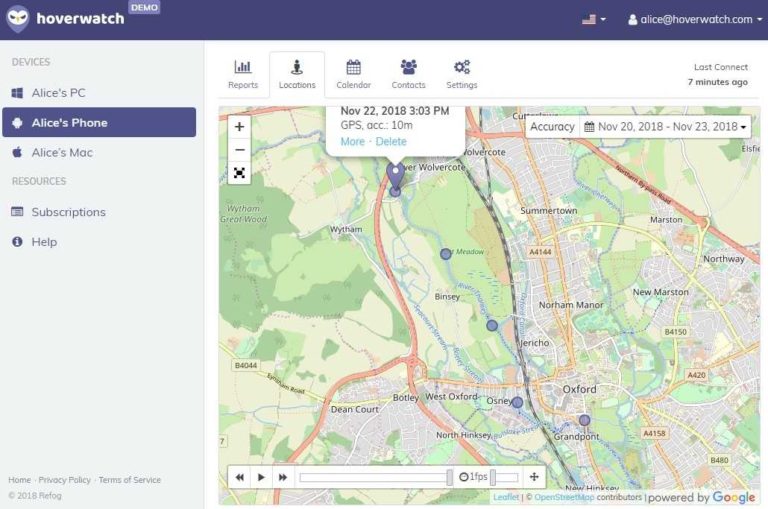Click the user icon beside the account email

pyautogui.click(x=633, y=20)
